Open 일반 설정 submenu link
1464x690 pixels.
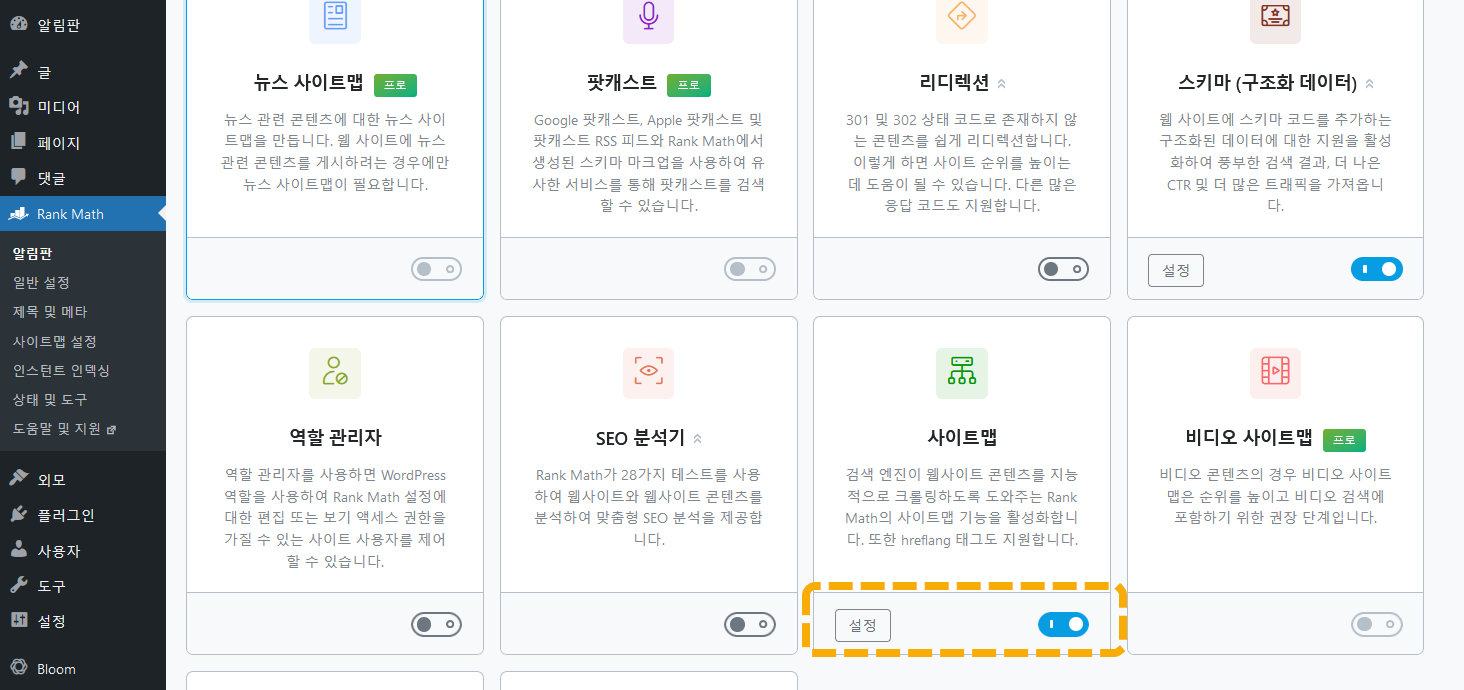(41, 283)
